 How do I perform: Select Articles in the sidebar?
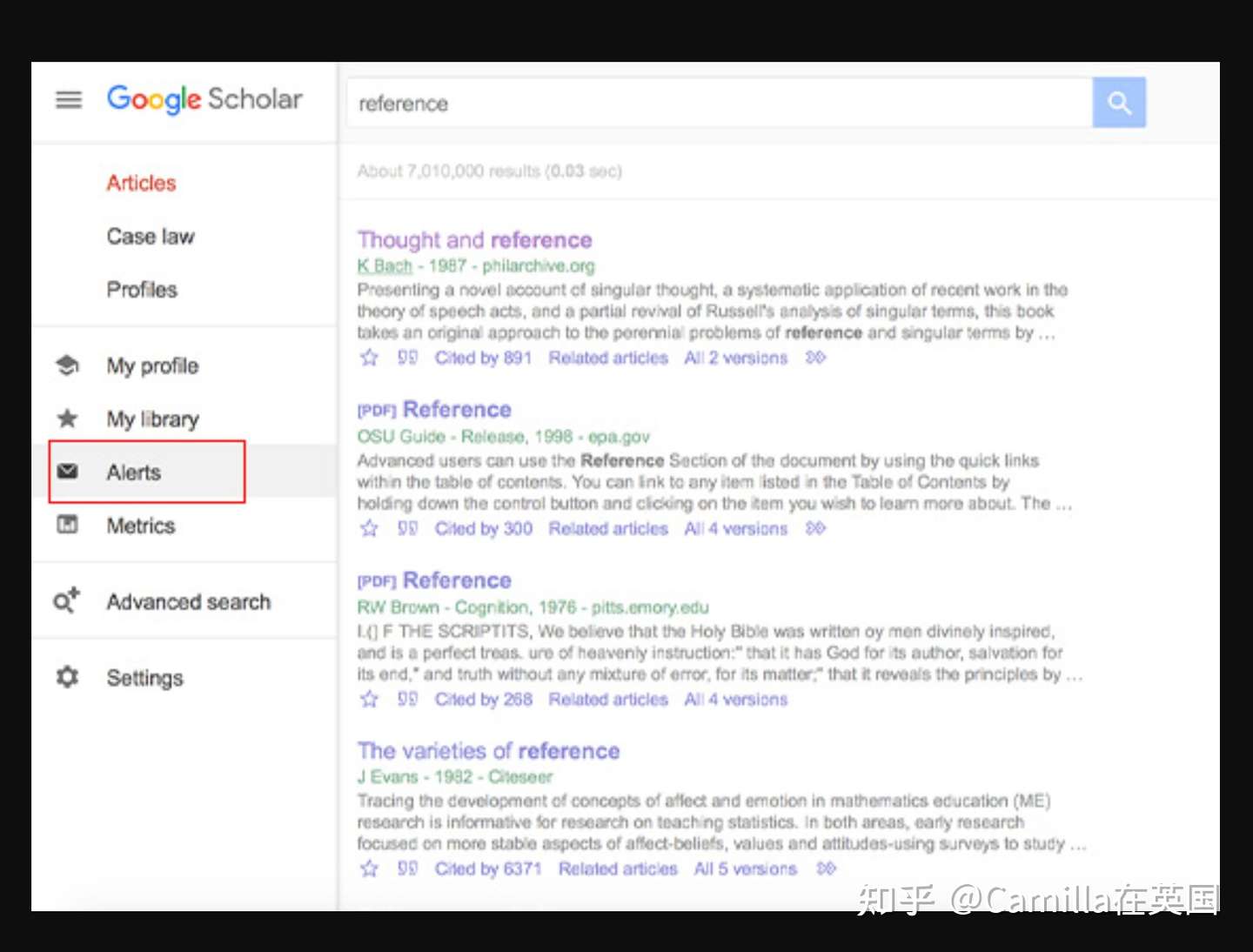(x=141, y=183)
